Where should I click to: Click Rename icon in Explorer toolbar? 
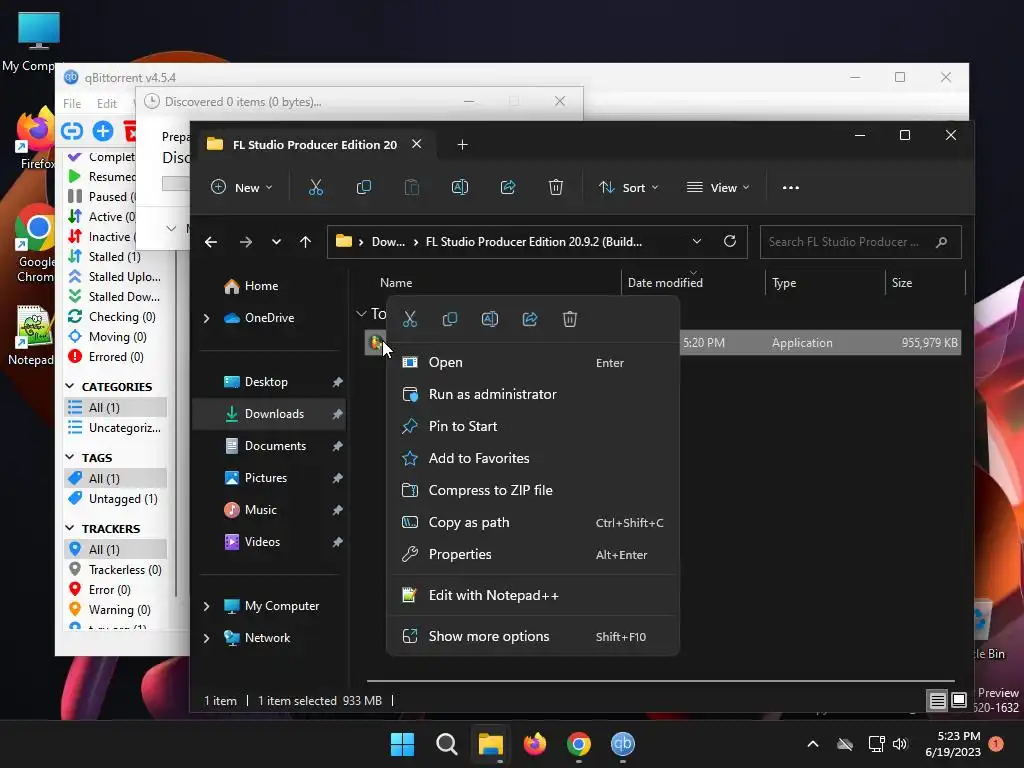(460, 187)
